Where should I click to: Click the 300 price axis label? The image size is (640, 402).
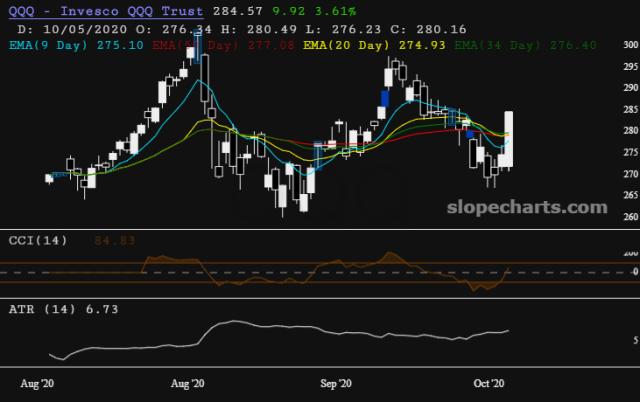(x=631, y=44)
